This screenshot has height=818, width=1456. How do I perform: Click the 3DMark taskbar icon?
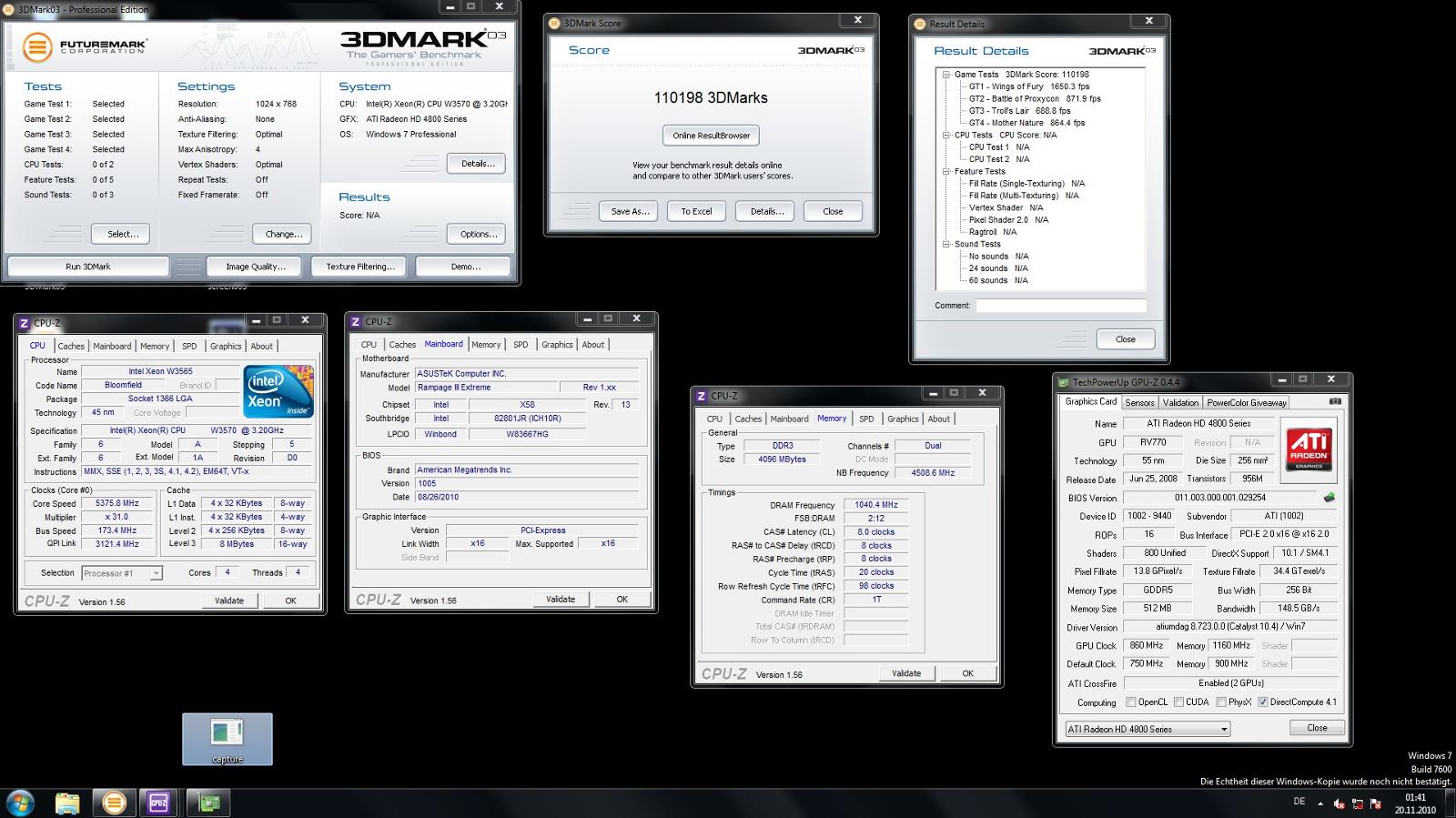(114, 803)
